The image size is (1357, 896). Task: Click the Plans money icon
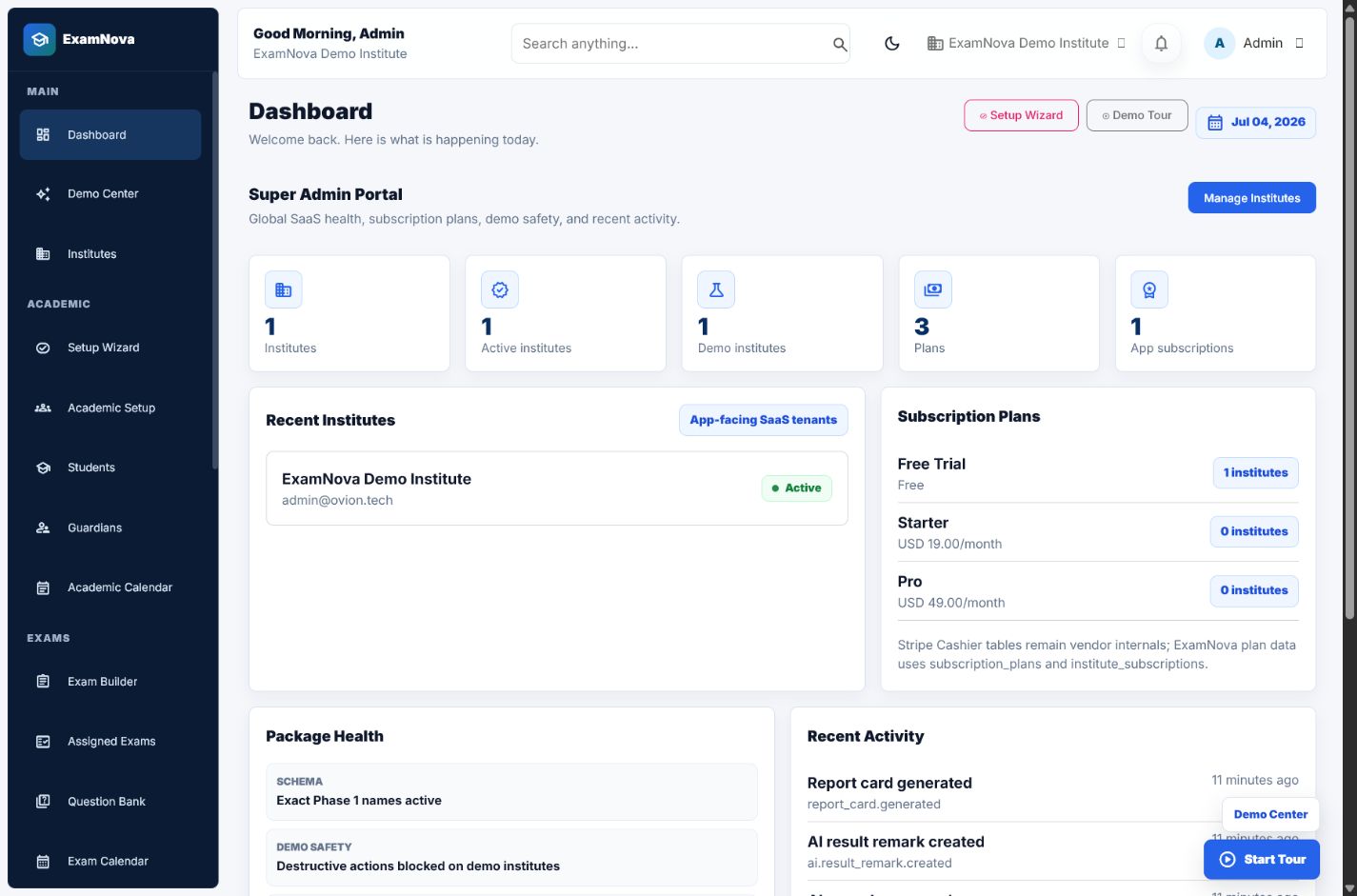(933, 289)
